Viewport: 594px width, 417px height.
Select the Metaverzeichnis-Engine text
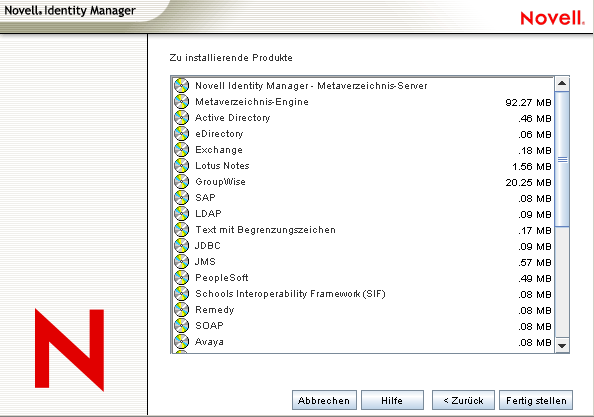click(252, 102)
